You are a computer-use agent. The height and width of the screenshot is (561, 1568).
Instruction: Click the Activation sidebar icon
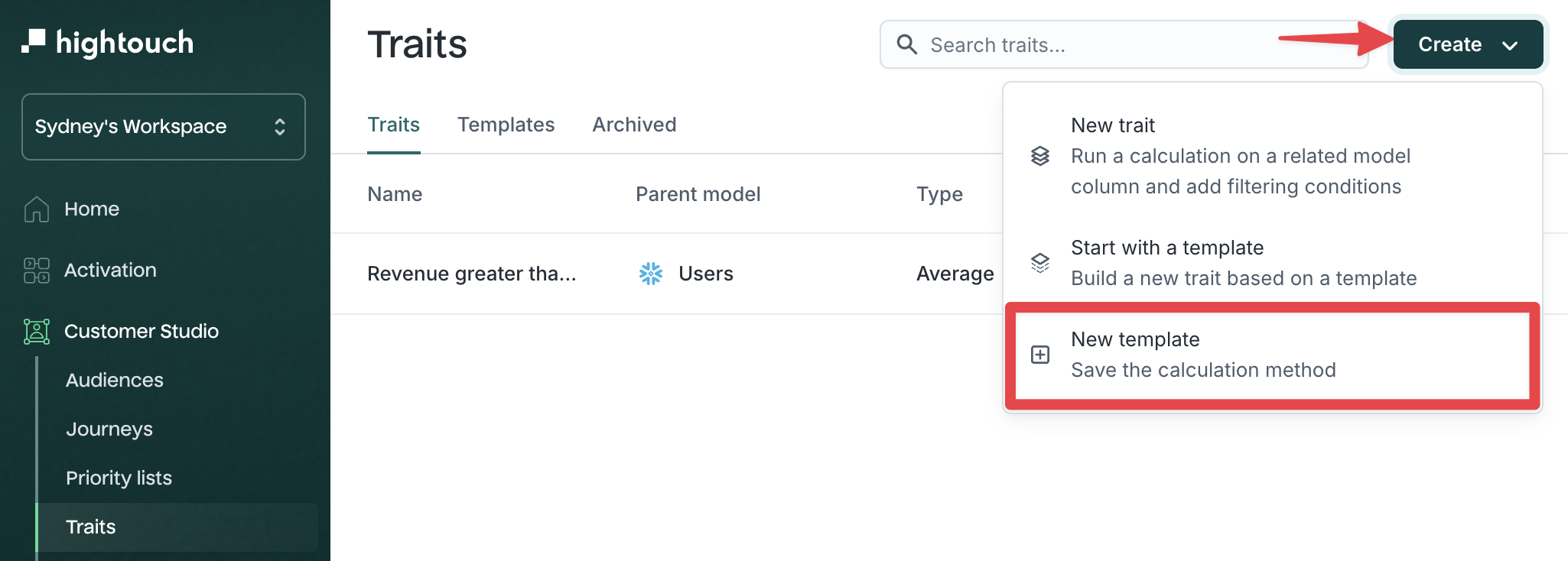(37, 270)
